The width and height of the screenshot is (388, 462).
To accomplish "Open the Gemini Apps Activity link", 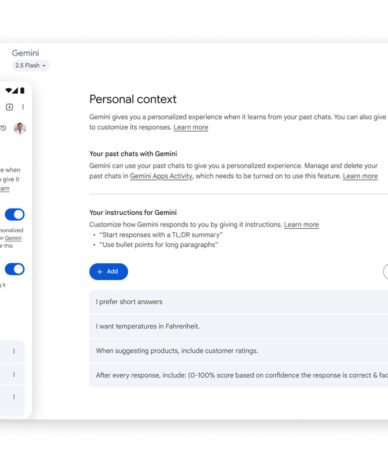I will click(x=161, y=176).
